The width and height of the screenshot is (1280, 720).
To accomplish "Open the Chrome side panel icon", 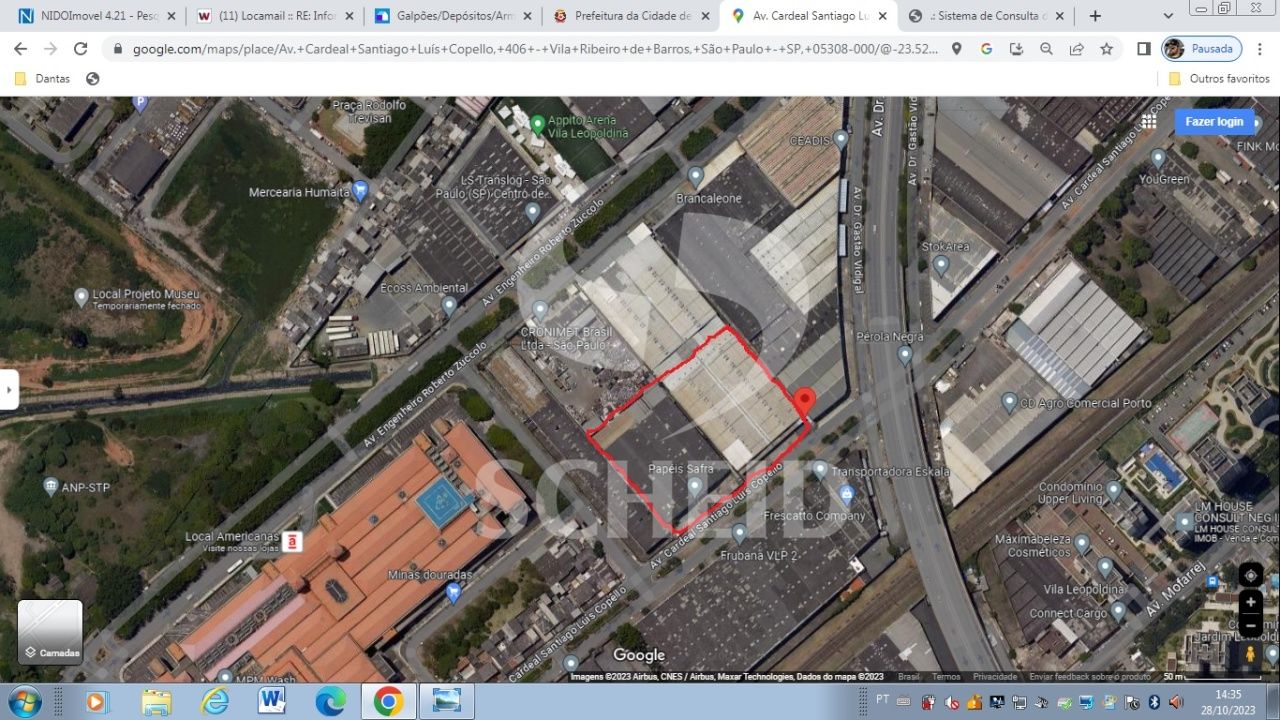I will tap(1144, 49).
